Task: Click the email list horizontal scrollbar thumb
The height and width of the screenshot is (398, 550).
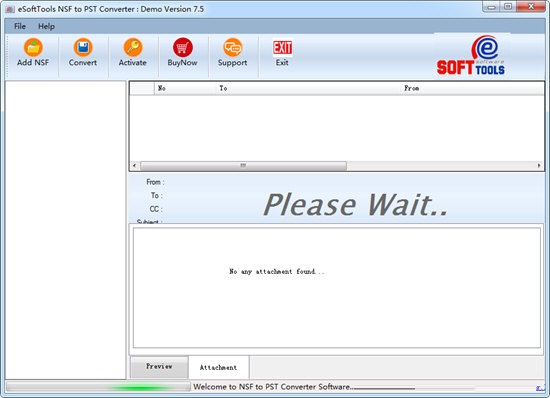Action: 243,165
